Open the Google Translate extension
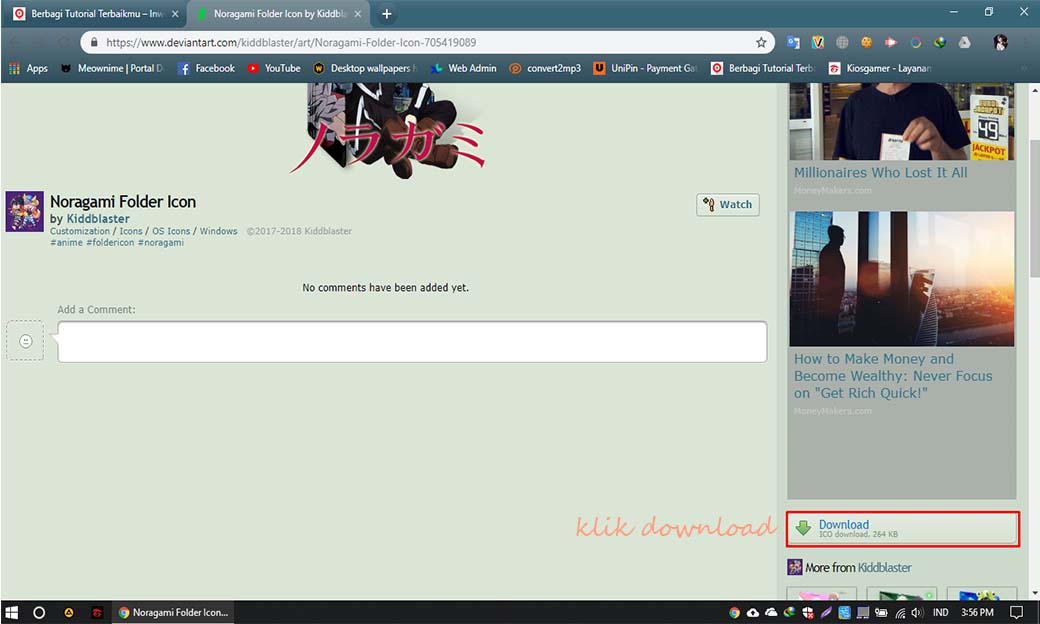Screen dimensions: 1040x624 pyautogui.click(x=793, y=42)
